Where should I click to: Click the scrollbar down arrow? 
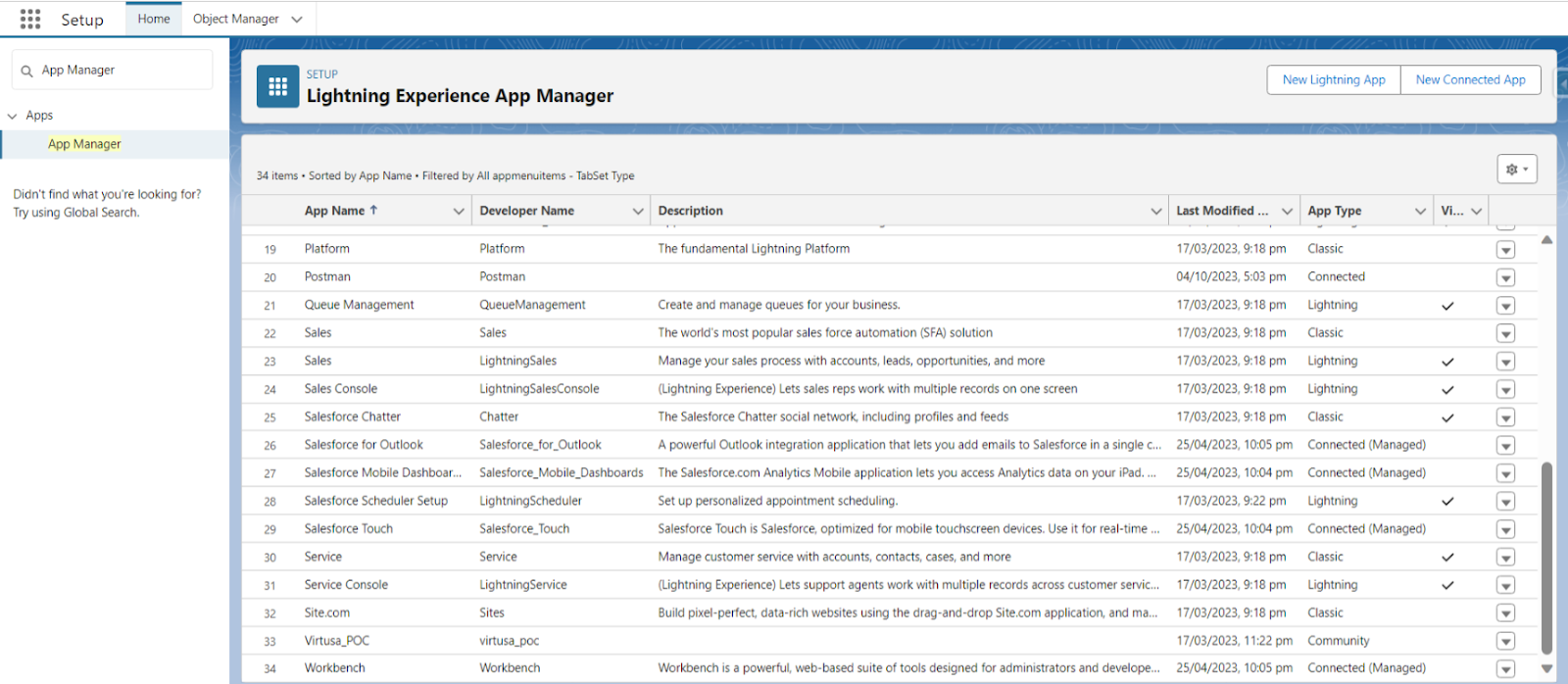click(1547, 669)
